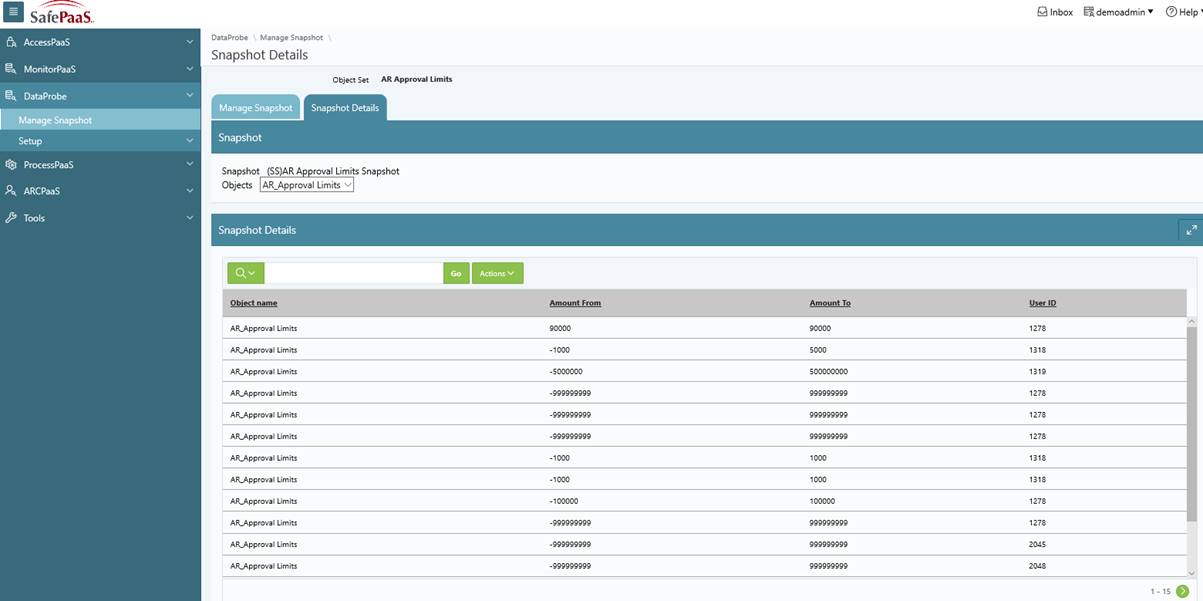Sort by Amount From column header
The width and height of the screenshot is (1203, 601).
(575, 303)
